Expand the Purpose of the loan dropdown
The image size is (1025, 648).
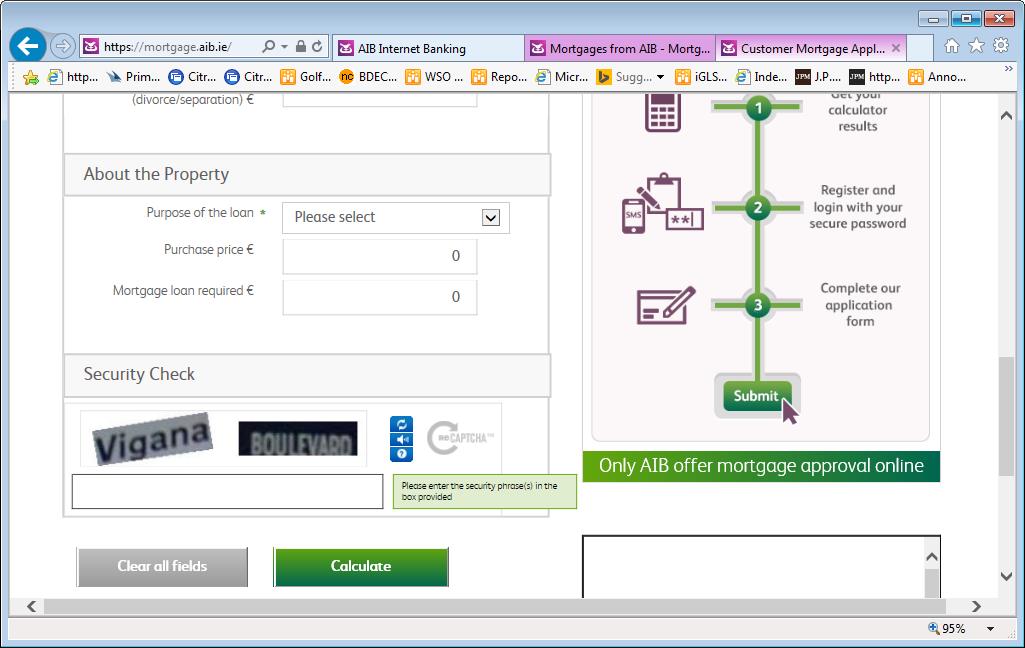[x=490, y=218]
